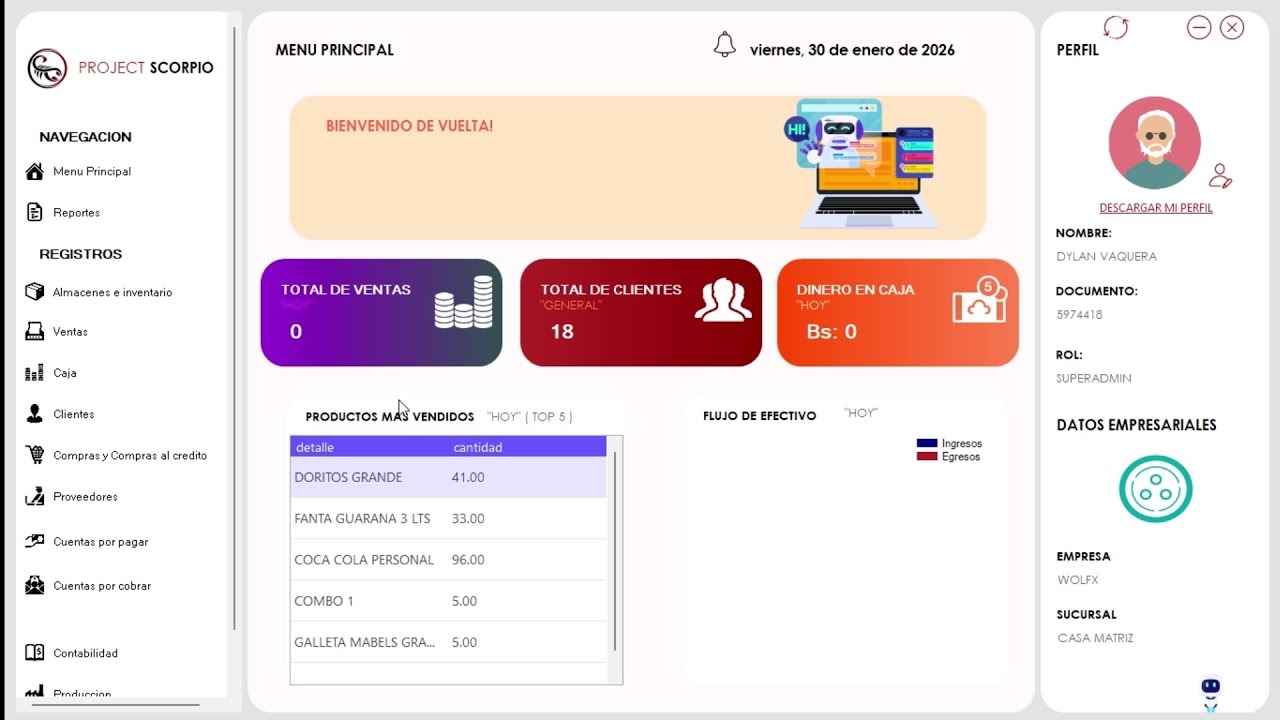Select the COCA COLA PERSONAL row
This screenshot has width=1280, height=720.
(x=448, y=560)
